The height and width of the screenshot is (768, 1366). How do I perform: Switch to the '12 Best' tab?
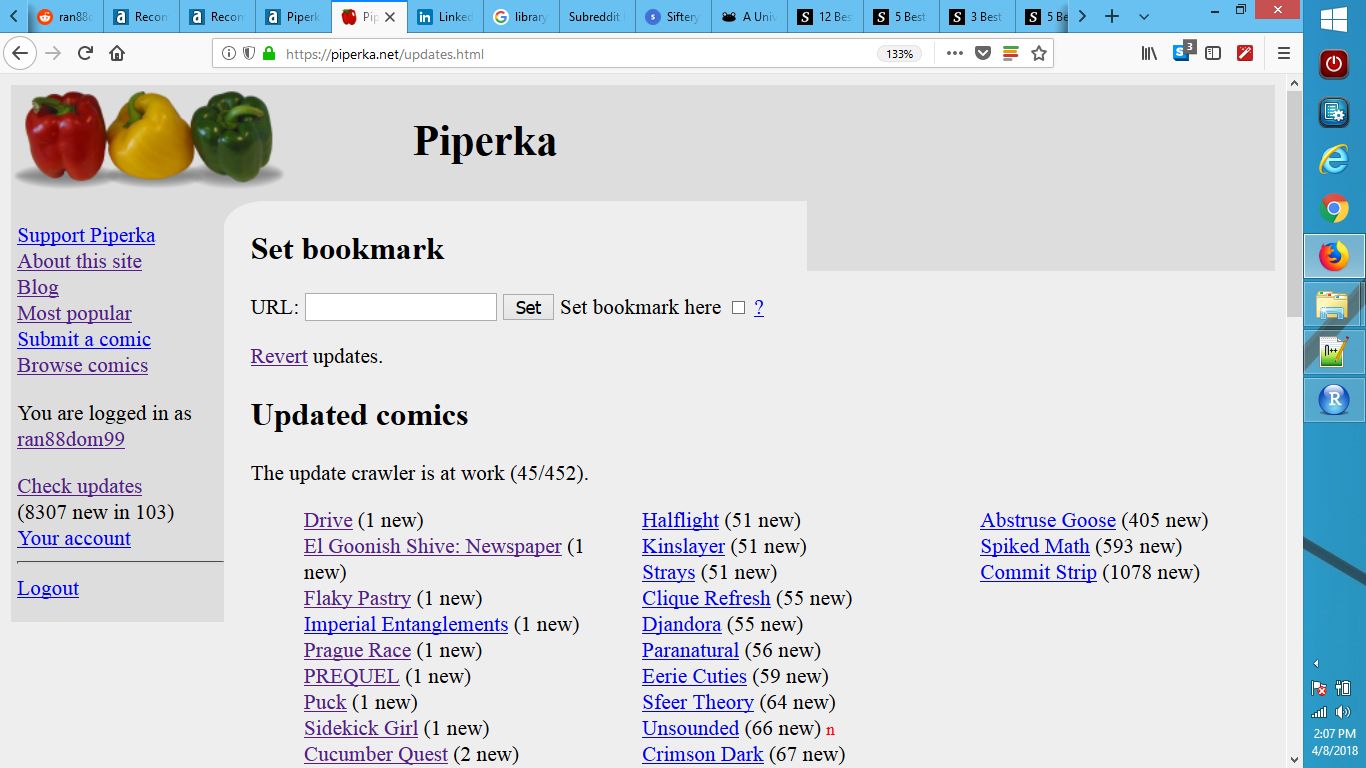tap(825, 16)
